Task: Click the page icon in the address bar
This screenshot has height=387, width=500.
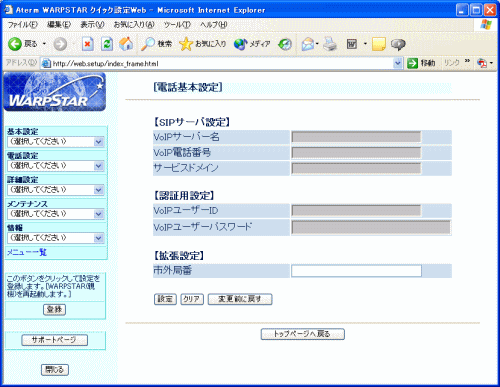Action: (46, 63)
